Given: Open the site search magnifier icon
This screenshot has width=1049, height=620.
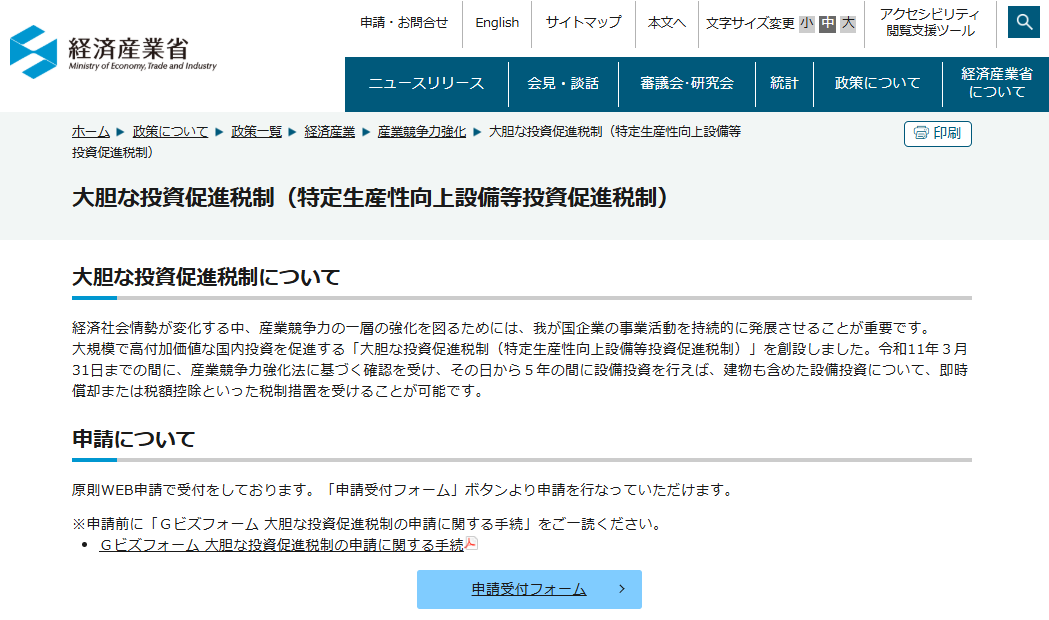Looking at the screenshot, I should 1024,22.
